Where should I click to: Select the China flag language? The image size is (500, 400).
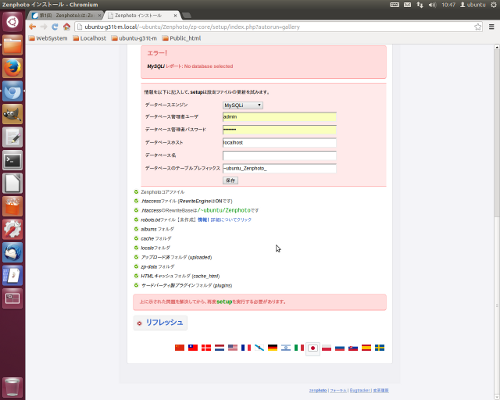tap(179, 348)
